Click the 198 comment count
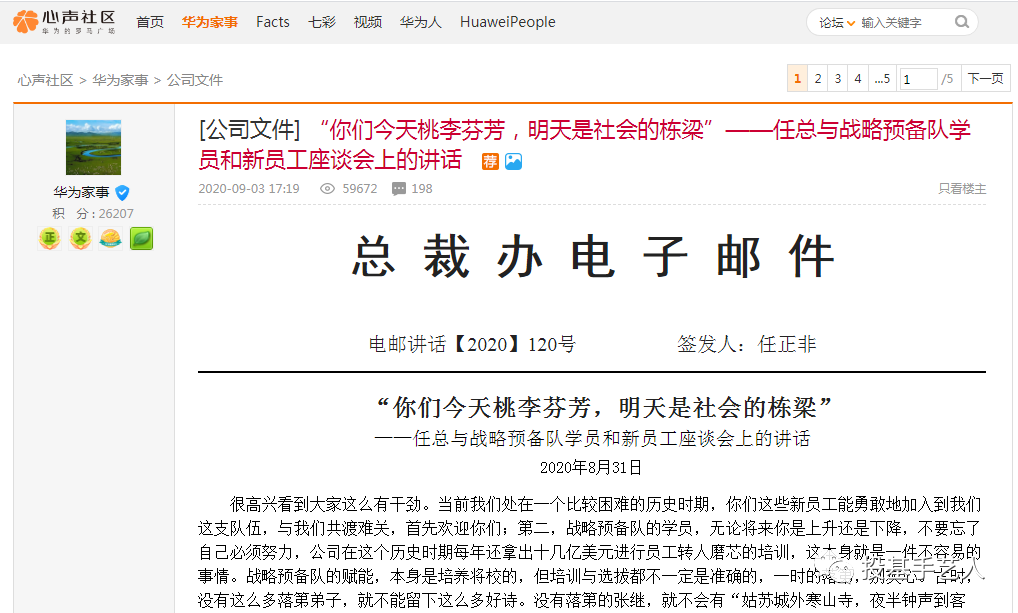Image resolution: width=1018 pixels, height=613 pixels. click(x=422, y=189)
